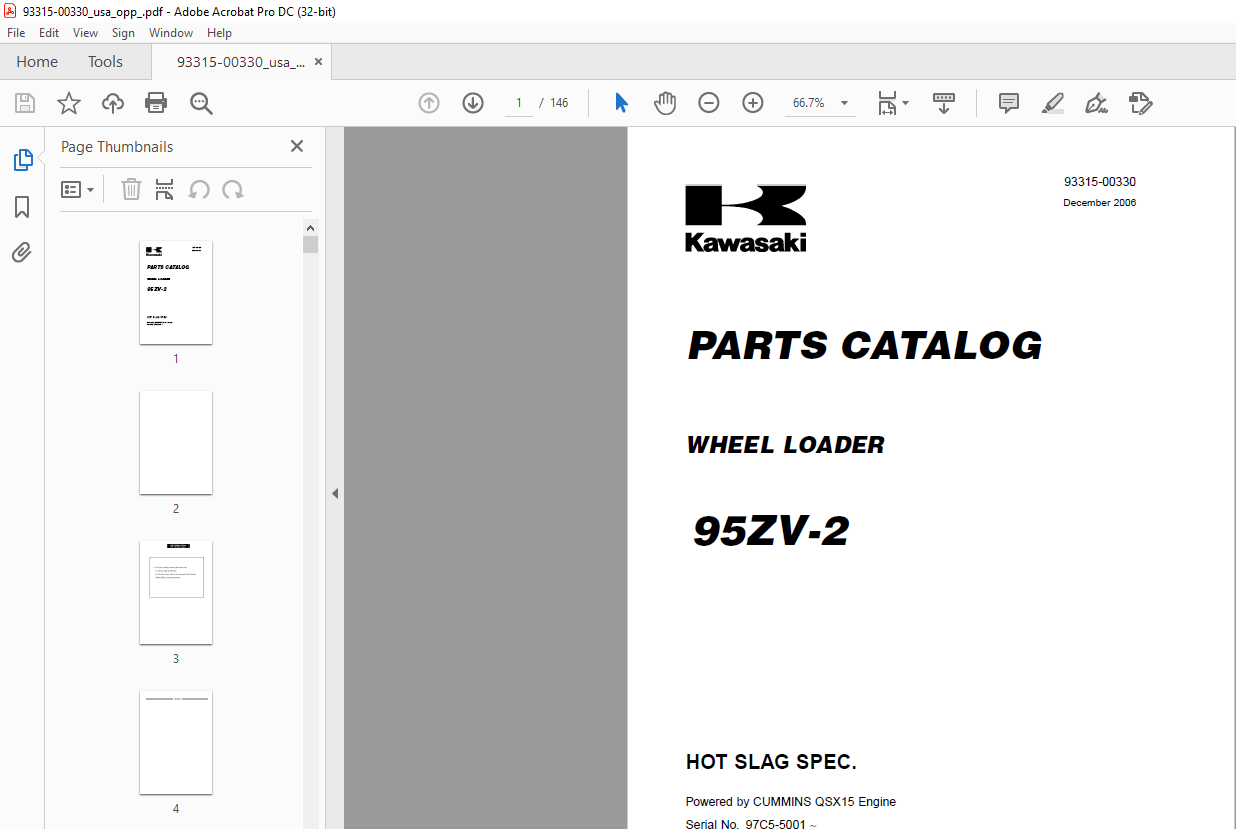Open the Bookmarks sidebar panel
The image size is (1236, 829).
[22, 207]
